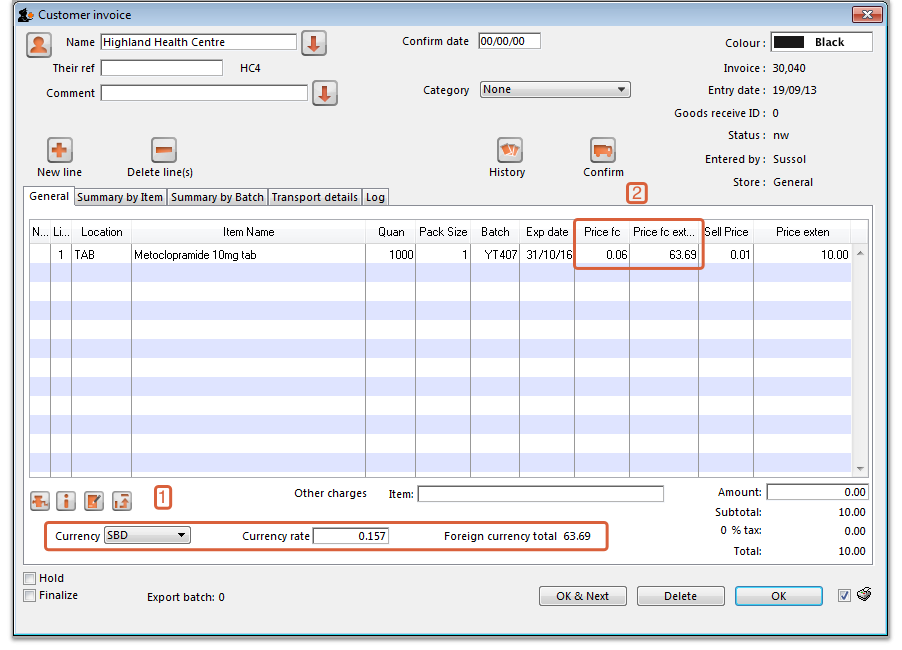Click the Delete button
Image resolution: width=902 pixels, height=650 pixels.
click(x=680, y=596)
